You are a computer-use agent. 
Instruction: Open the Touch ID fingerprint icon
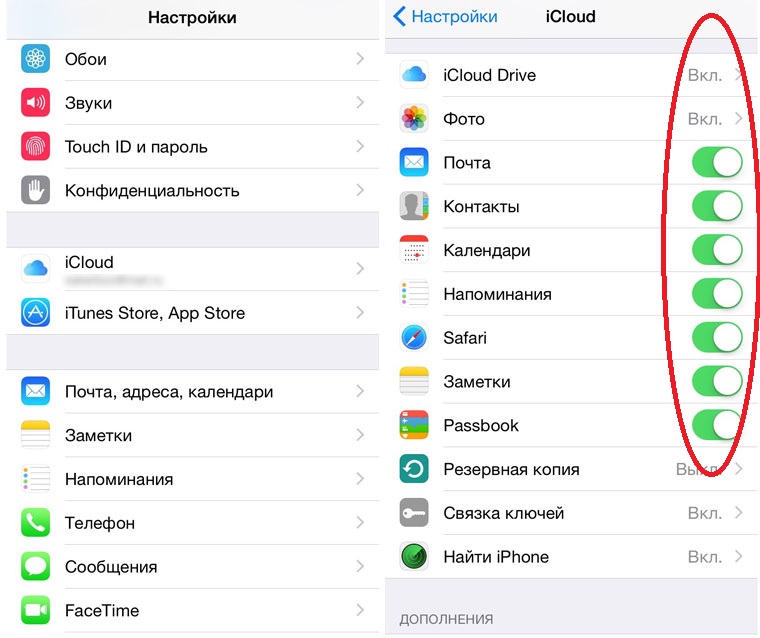click(35, 146)
